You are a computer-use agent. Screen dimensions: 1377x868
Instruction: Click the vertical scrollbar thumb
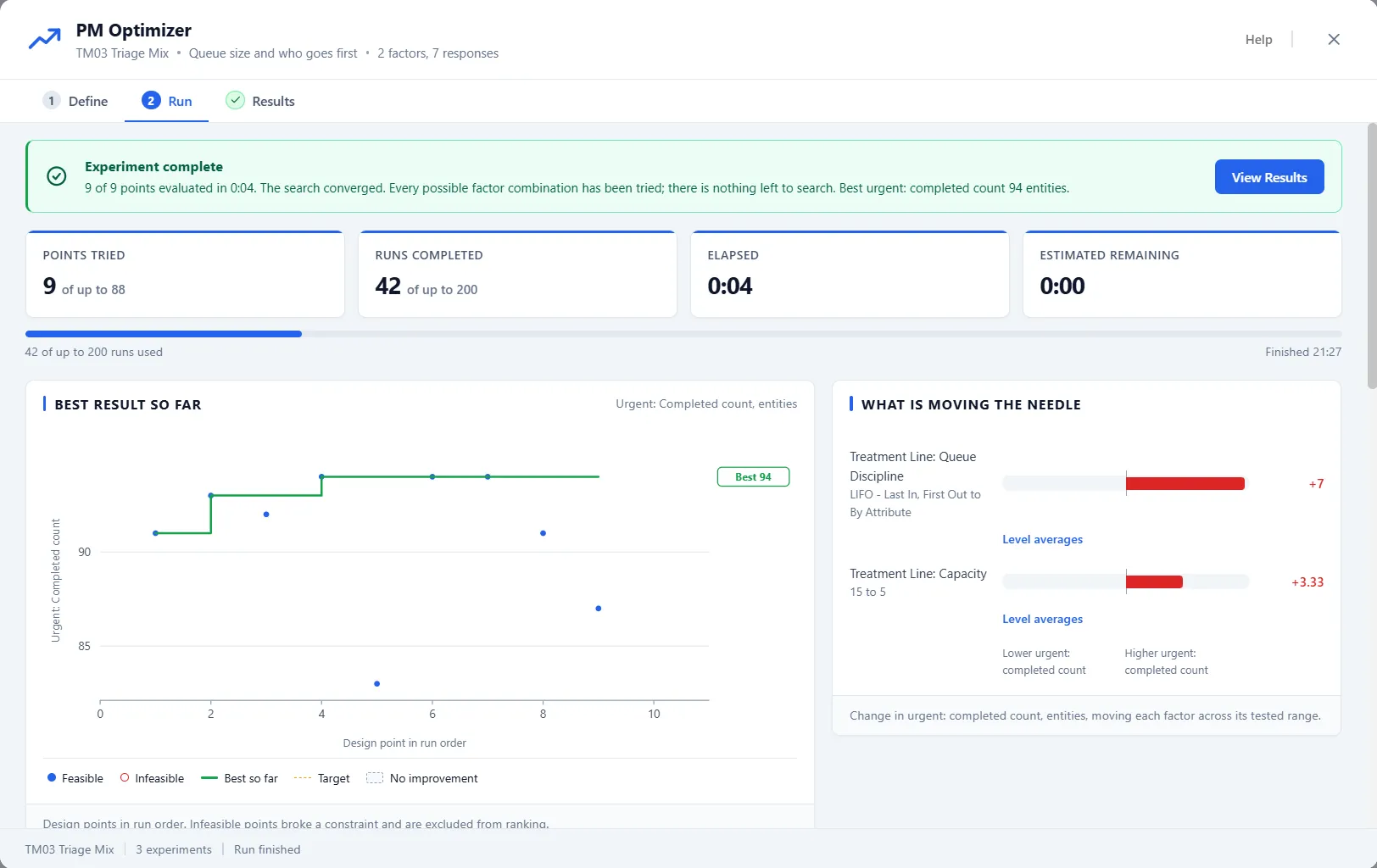pos(1372,256)
